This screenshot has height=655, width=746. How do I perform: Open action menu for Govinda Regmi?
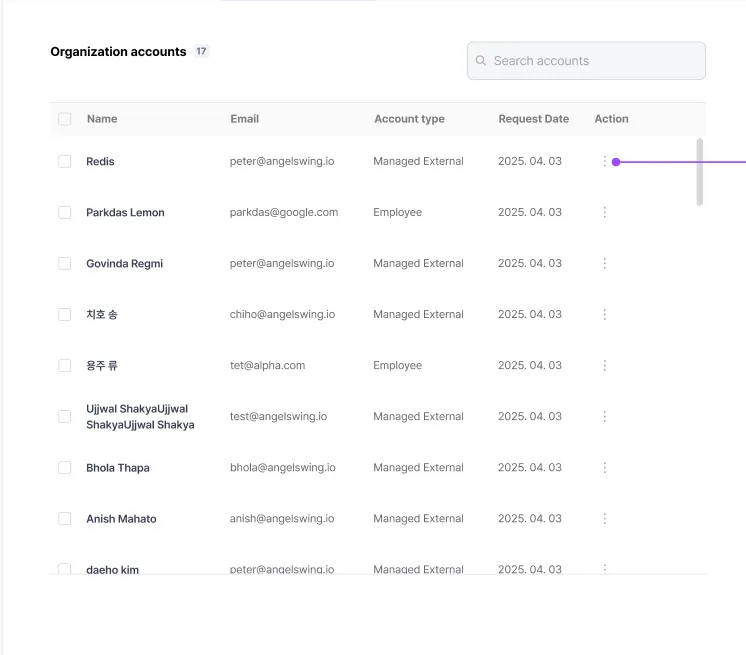(x=604, y=264)
